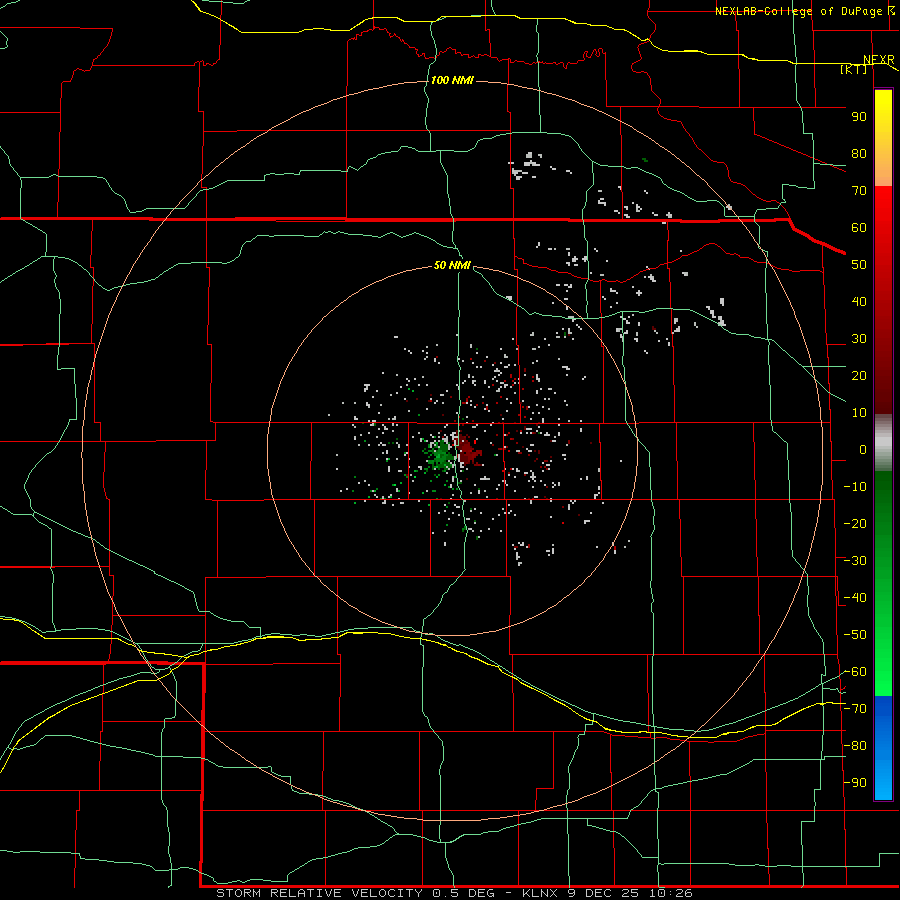Screen dimensions: 900x900
Task: Click the "100 NMI" range ring label
Action: point(452,80)
